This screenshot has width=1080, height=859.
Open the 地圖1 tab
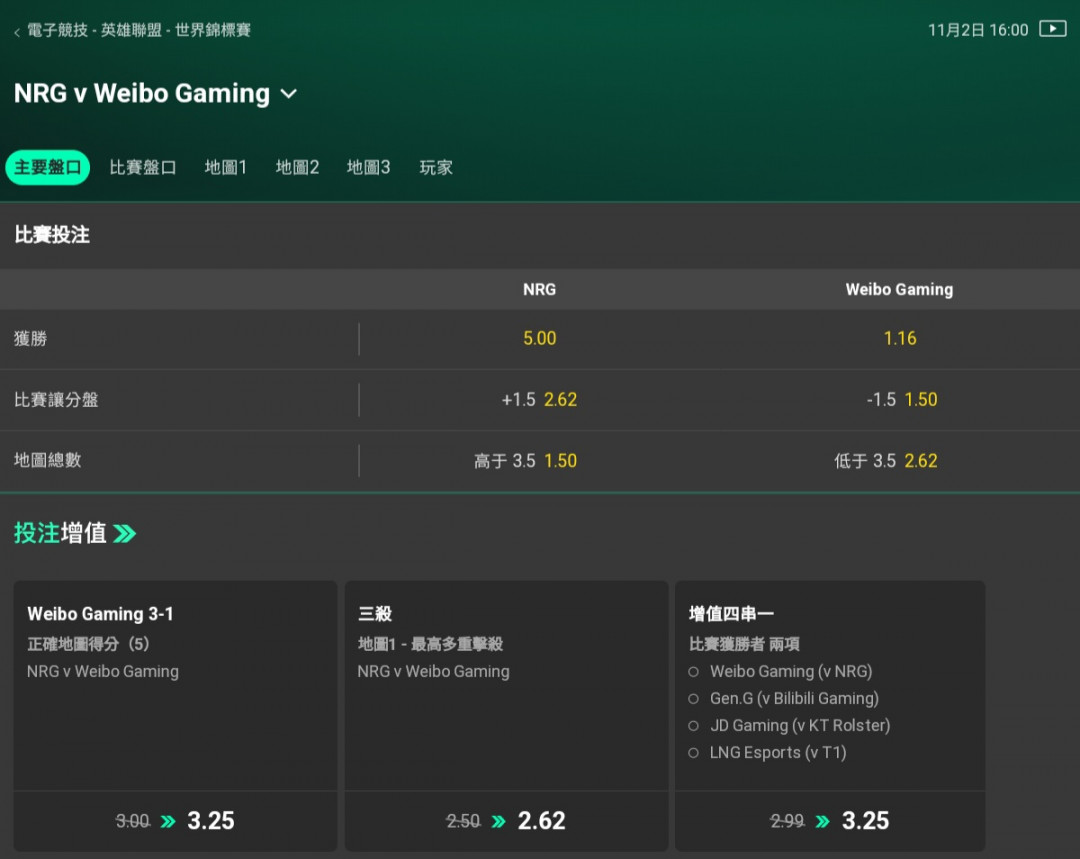pos(225,167)
